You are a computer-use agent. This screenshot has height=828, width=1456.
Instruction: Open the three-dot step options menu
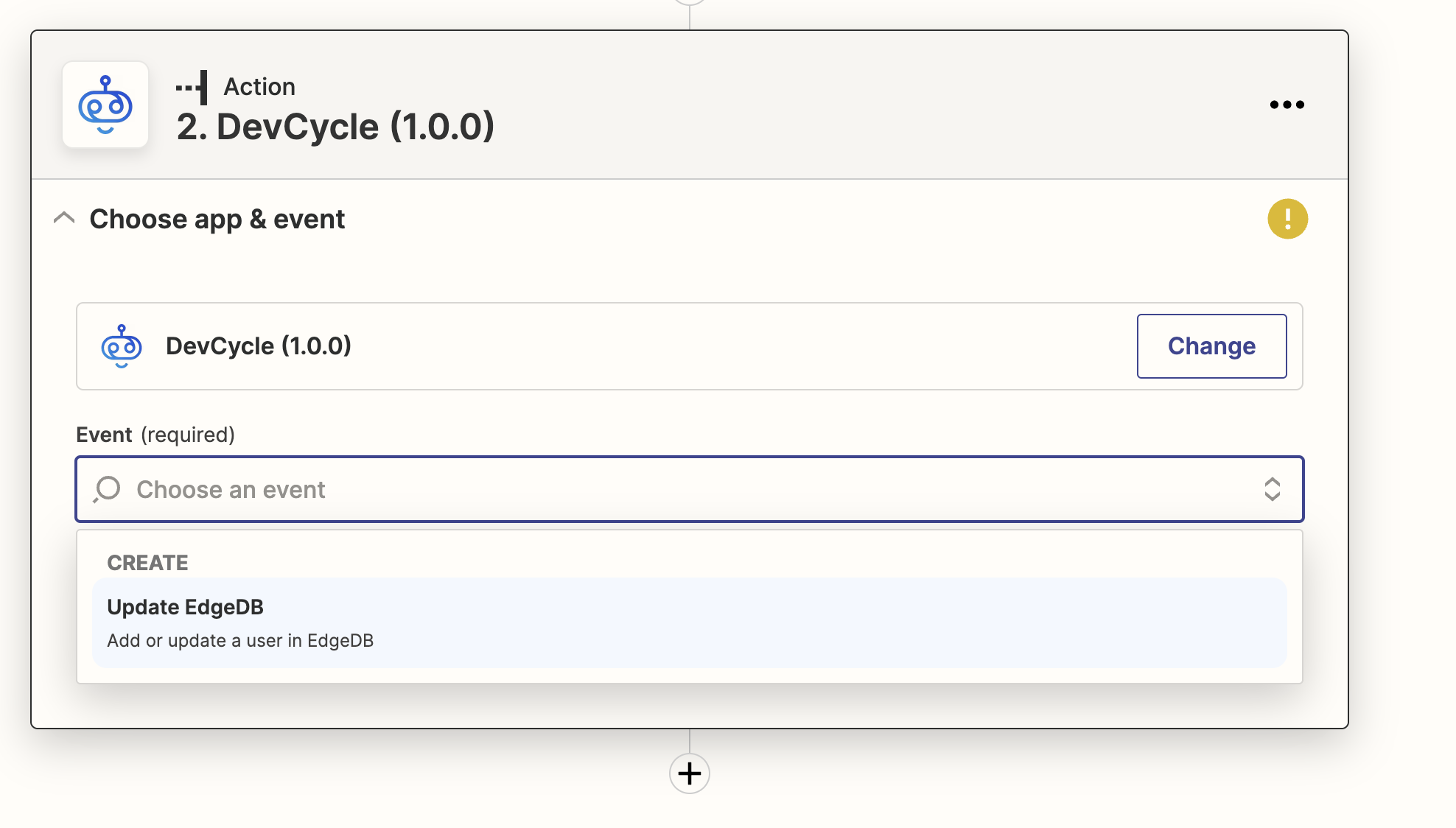[1287, 105]
